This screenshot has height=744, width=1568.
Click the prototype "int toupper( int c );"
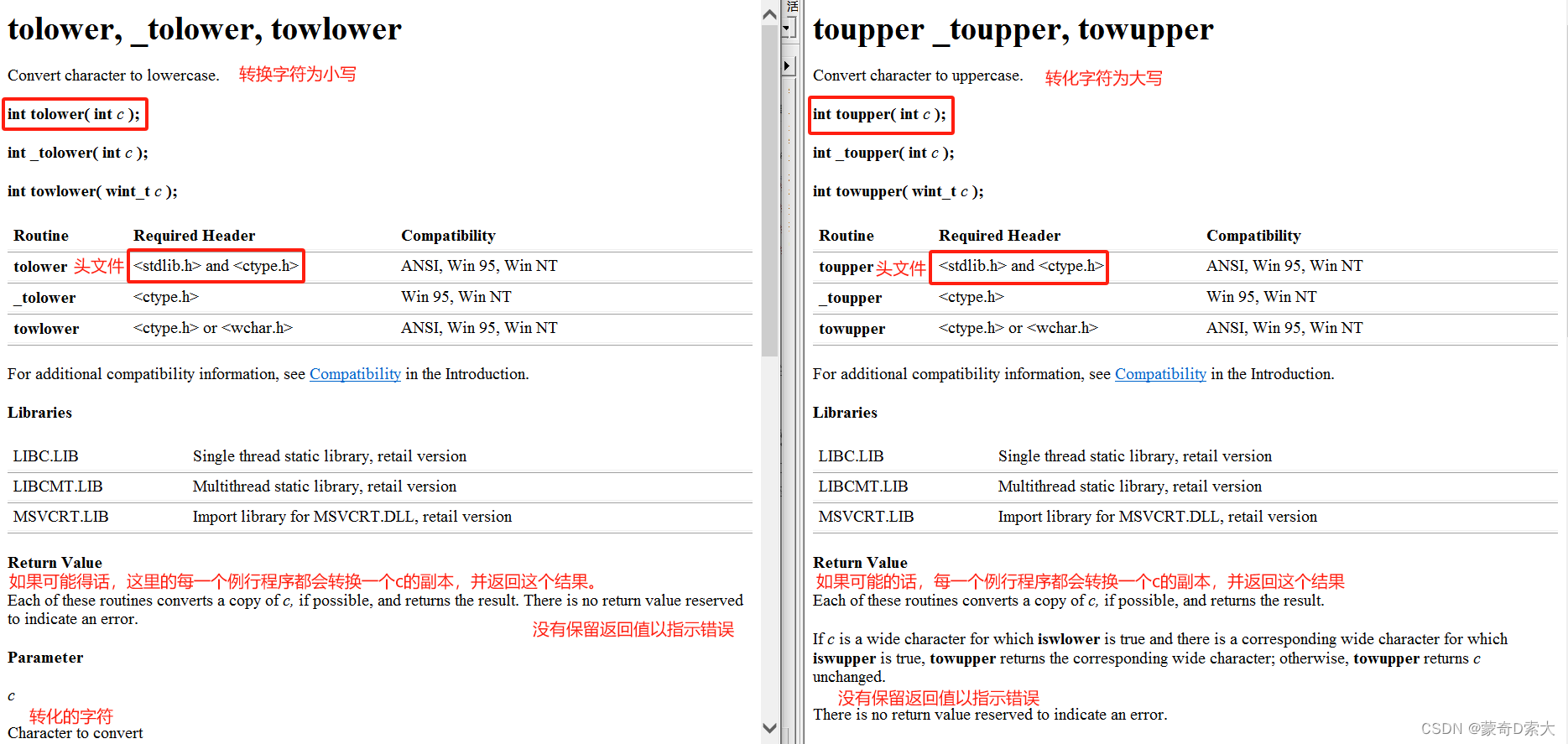[x=879, y=114]
